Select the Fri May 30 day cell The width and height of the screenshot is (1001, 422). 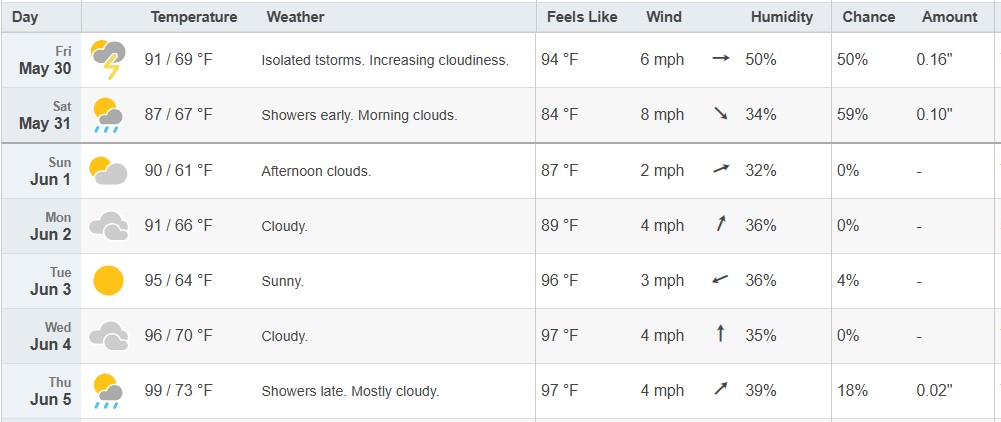click(x=41, y=60)
